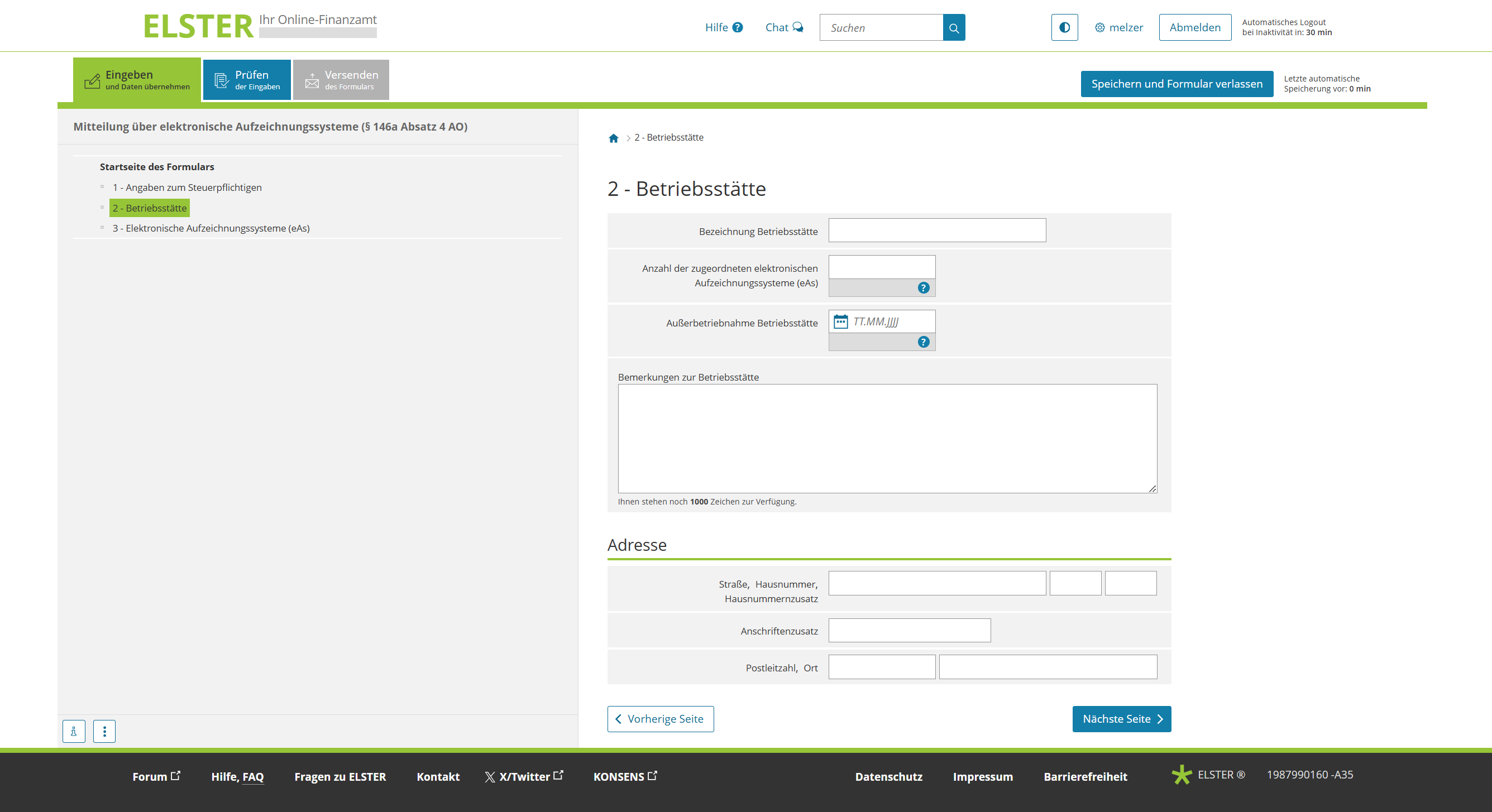Click the home breadcrumb icon
This screenshot has height=812, width=1492.
[x=613, y=138]
